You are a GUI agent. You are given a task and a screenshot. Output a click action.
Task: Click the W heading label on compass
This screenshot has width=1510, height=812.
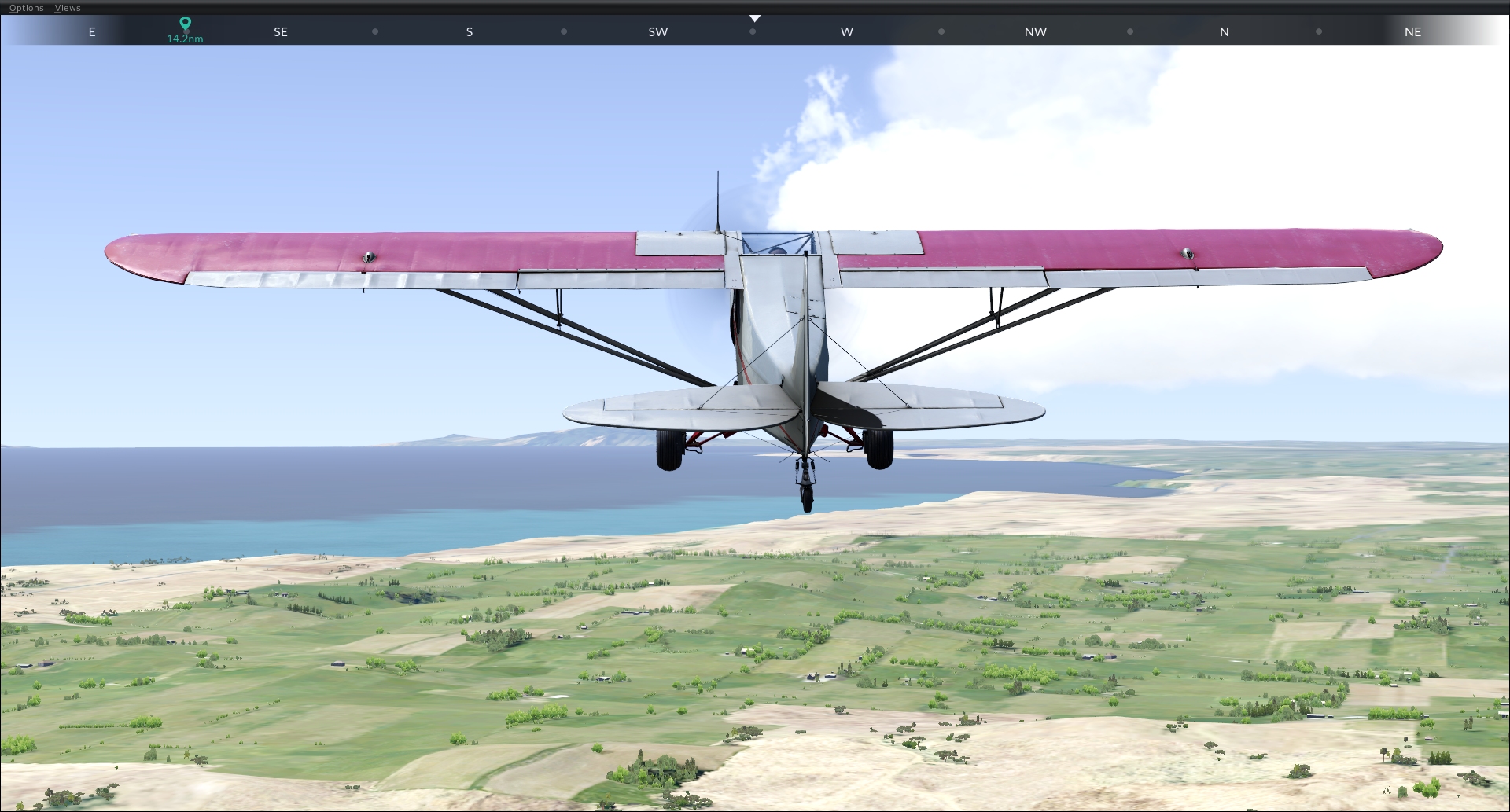tap(847, 32)
